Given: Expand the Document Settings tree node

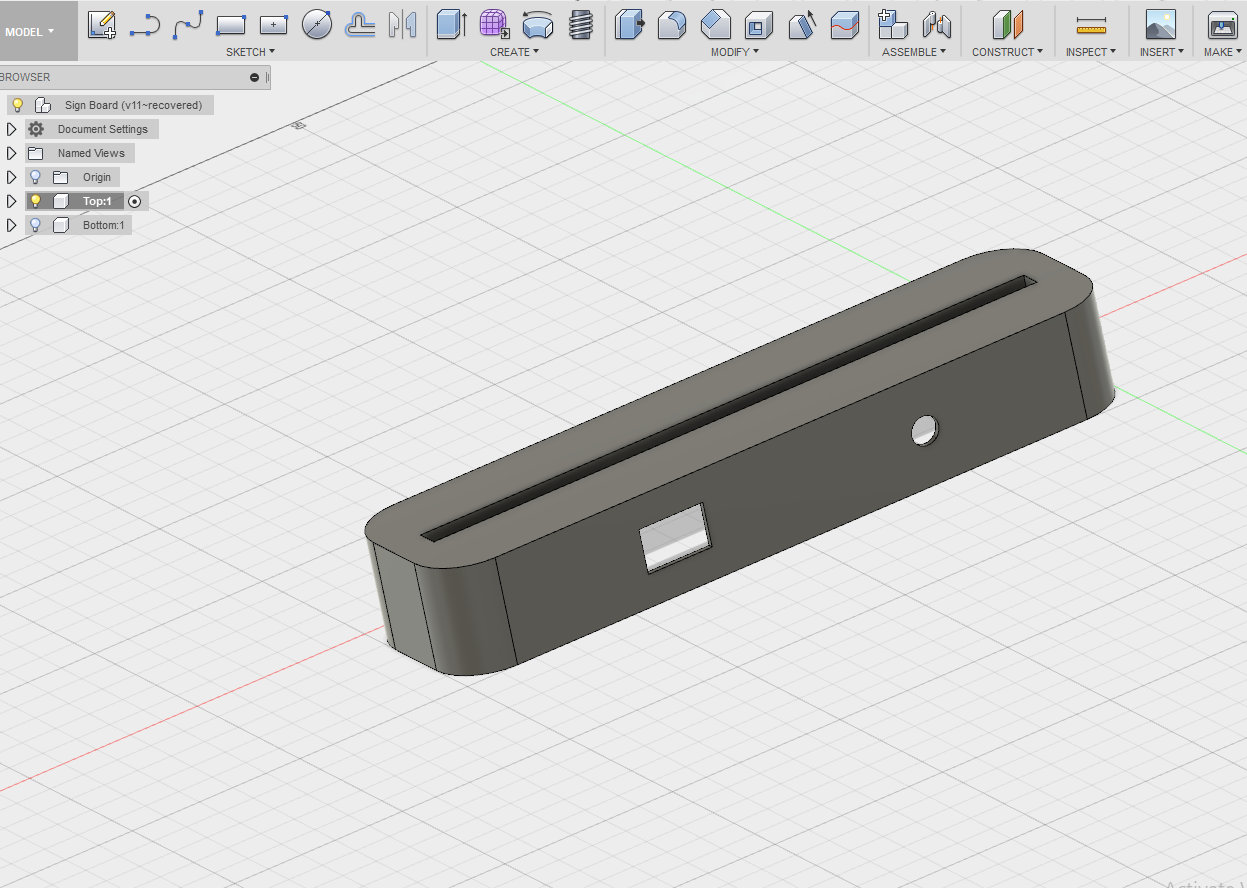Looking at the screenshot, I should click(12, 129).
